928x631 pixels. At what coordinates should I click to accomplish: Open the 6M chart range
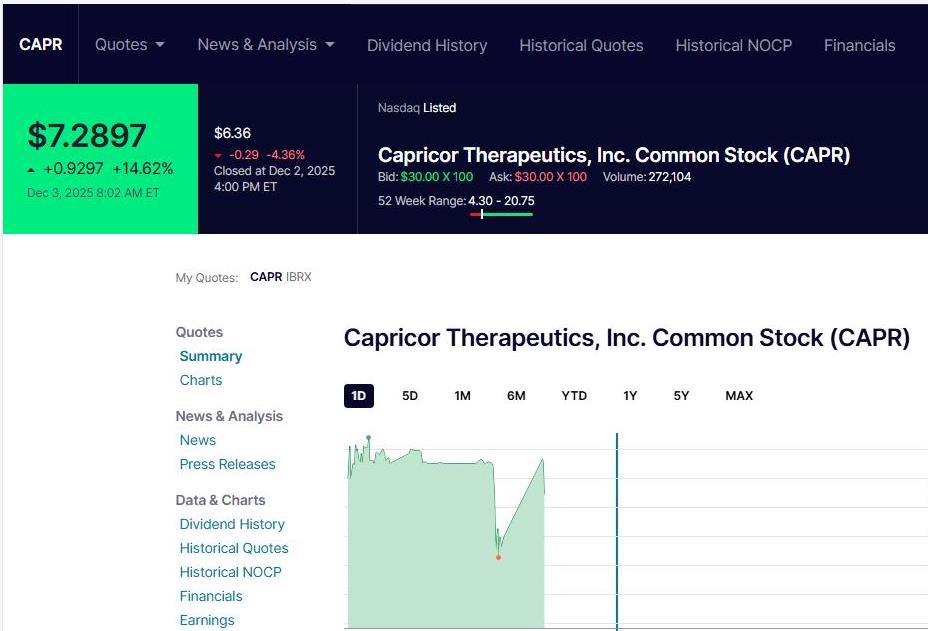coord(515,395)
